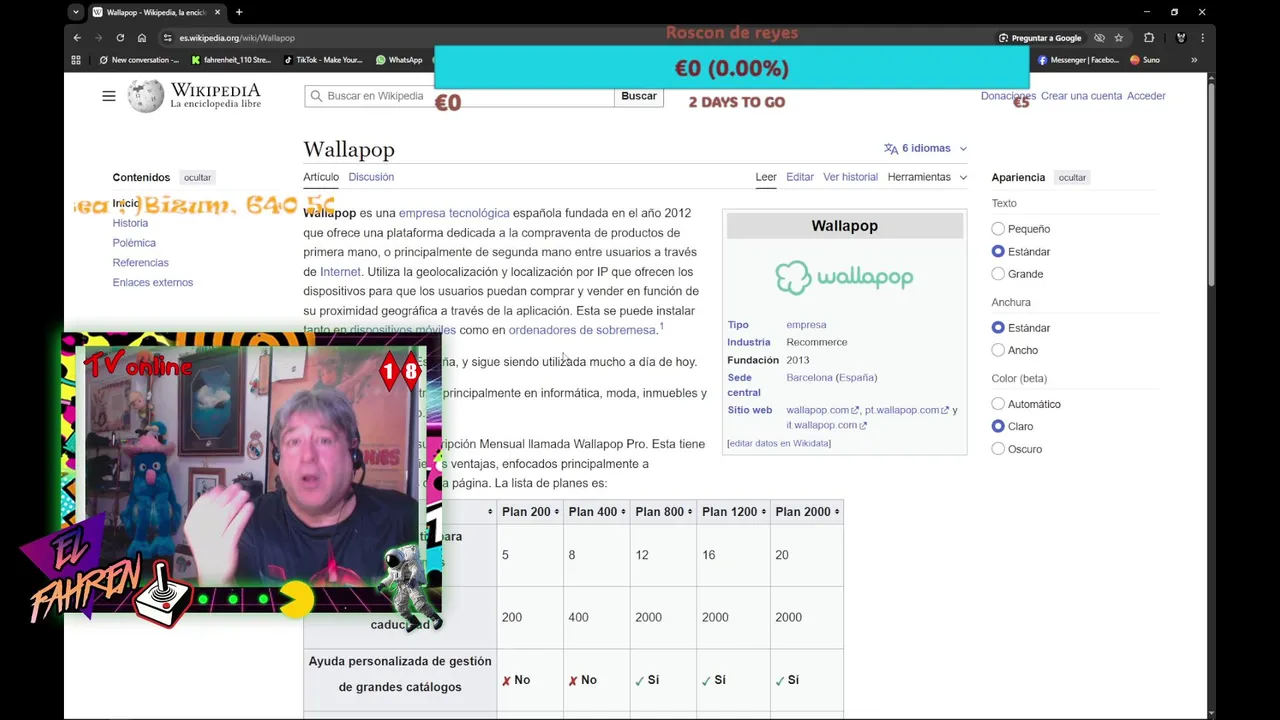Image resolution: width=1280 pixels, height=720 pixels.
Task: Click the magnifier icon in Wikipedia search
Action: coord(317,96)
